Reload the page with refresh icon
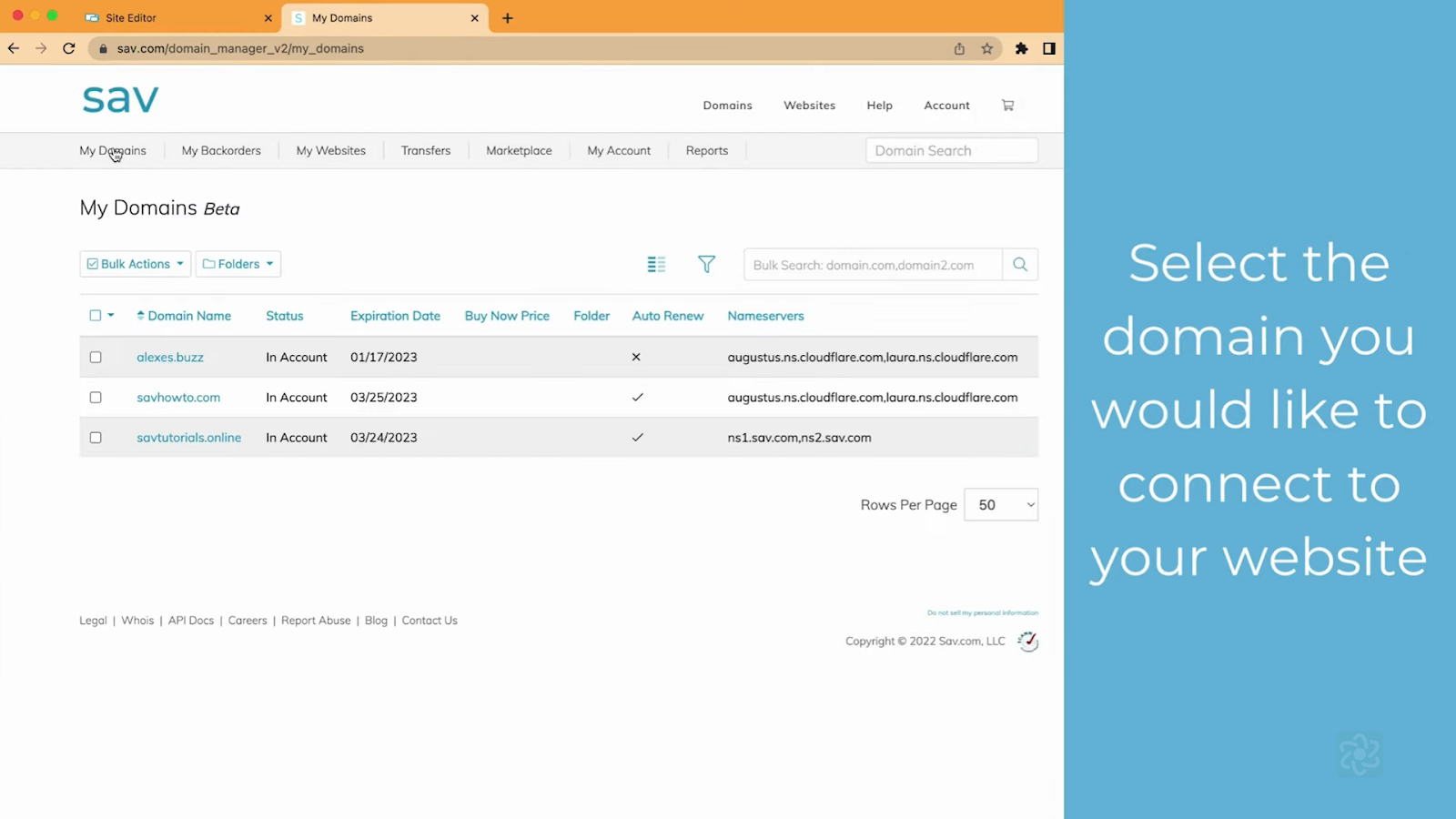This screenshot has height=819, width=1456. pyautogui.click(x=69, y=48)
